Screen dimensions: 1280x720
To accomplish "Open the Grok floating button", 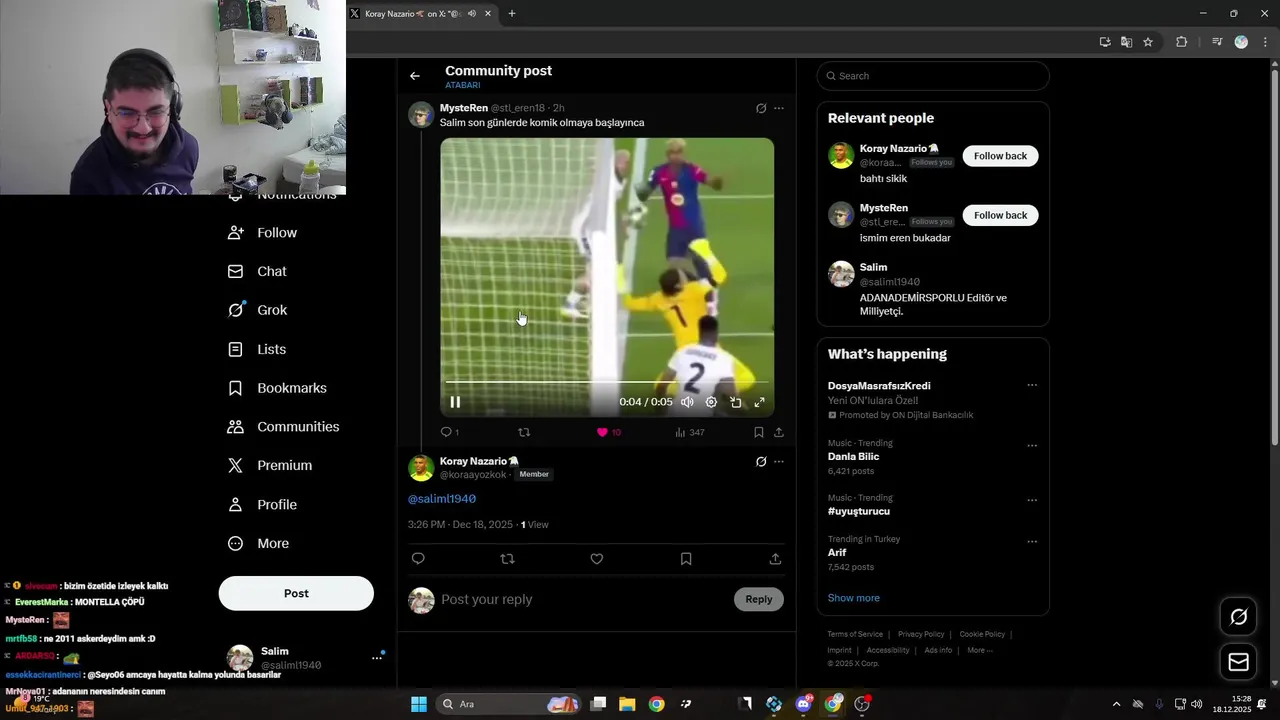I will click(x=1238, y=617).
